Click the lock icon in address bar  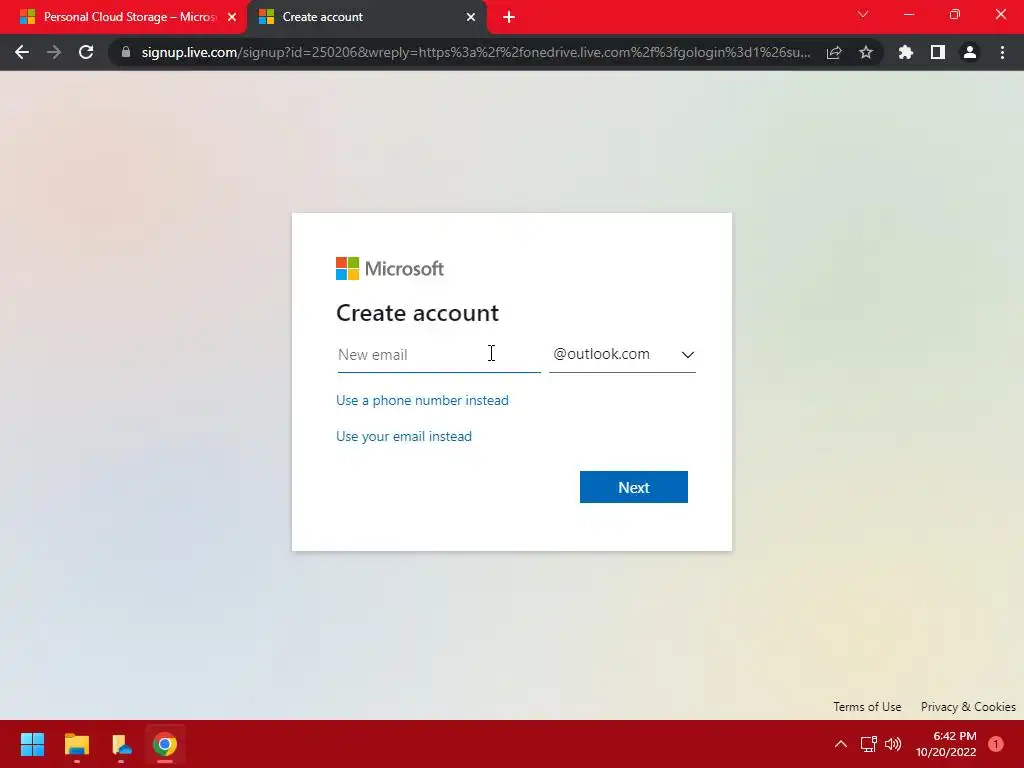click(x=126, y=52)
